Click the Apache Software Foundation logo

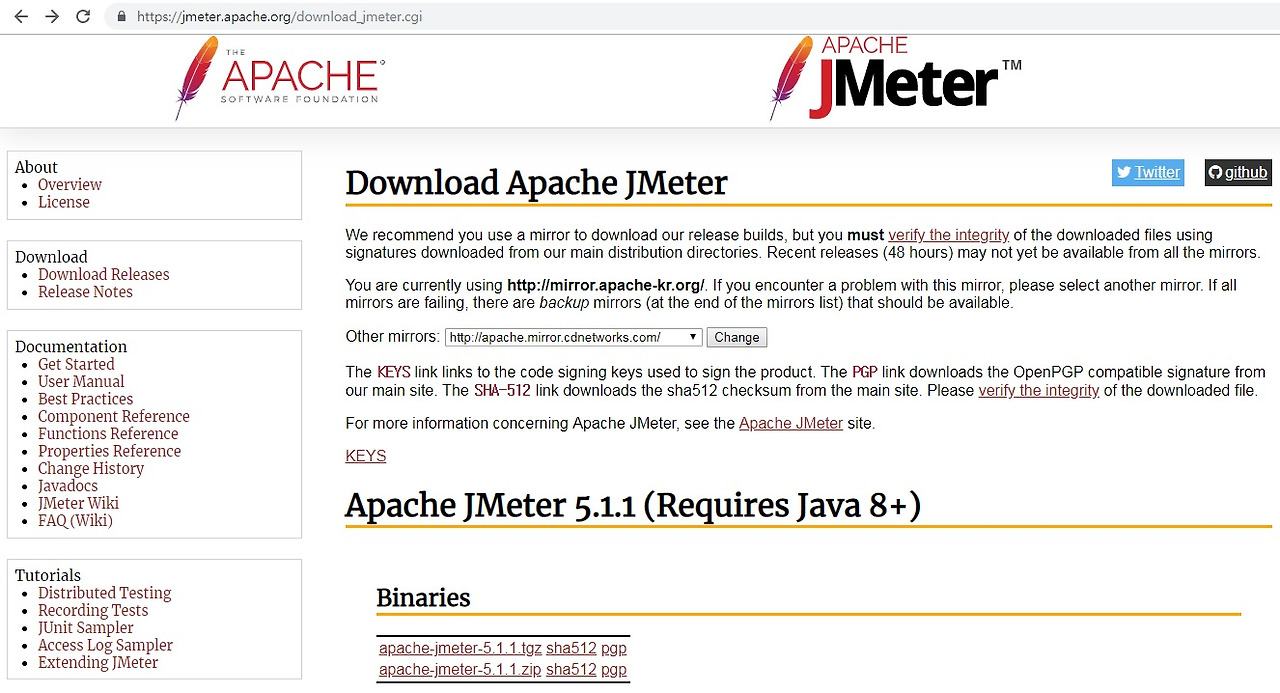(280, 78)
